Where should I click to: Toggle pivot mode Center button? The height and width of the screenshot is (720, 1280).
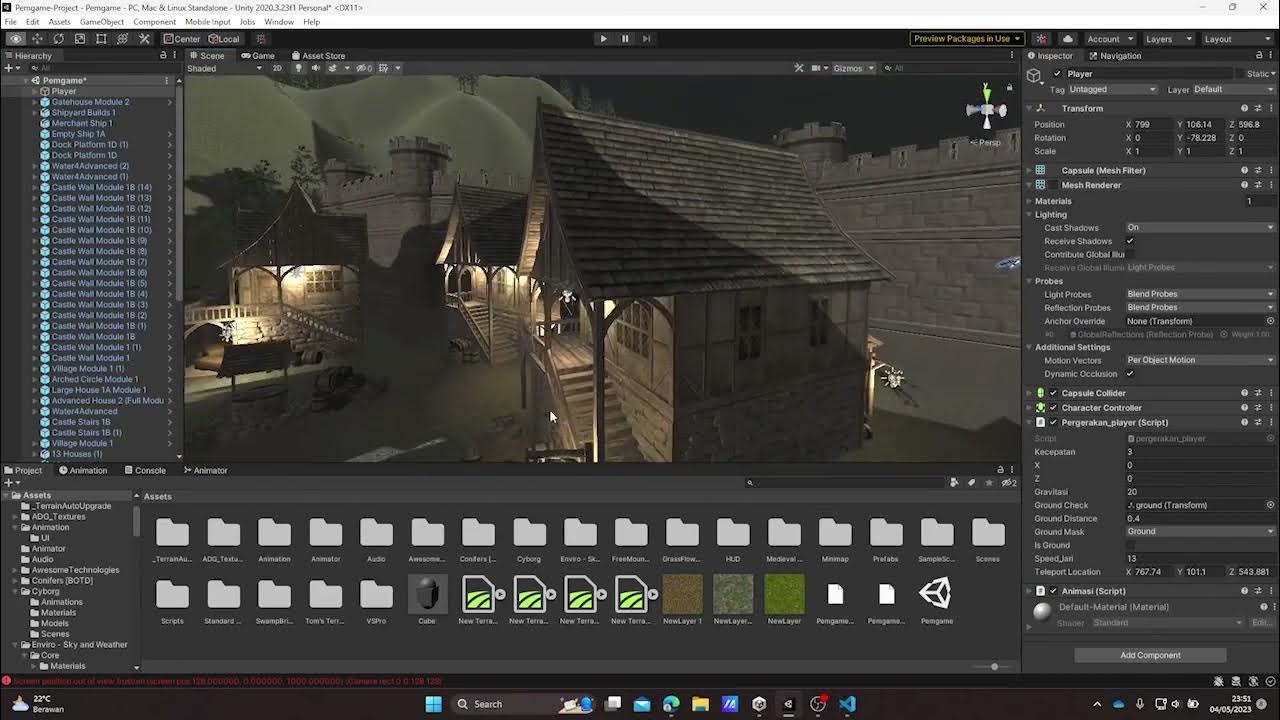point(182,39)
